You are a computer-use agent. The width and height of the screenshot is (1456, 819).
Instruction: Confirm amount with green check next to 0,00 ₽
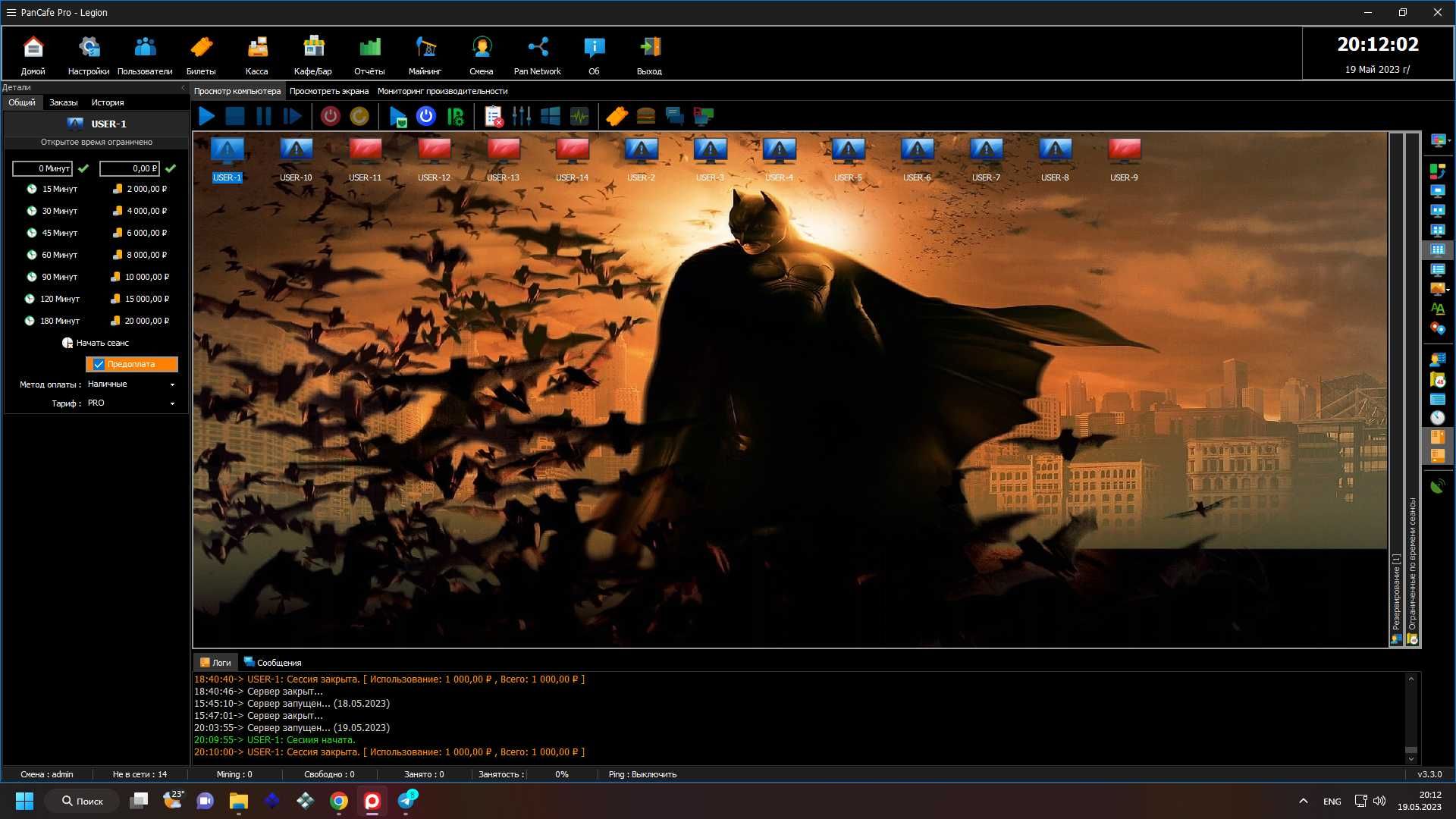click(171, 168)
